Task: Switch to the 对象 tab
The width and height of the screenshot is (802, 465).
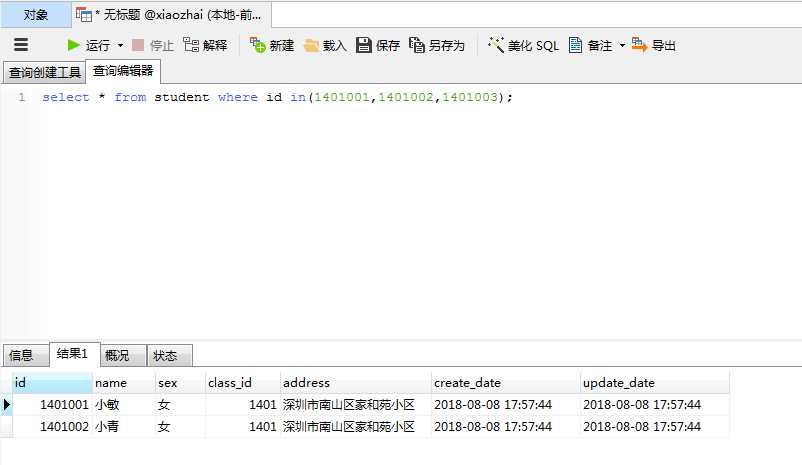Action: (x=36, y=15)
